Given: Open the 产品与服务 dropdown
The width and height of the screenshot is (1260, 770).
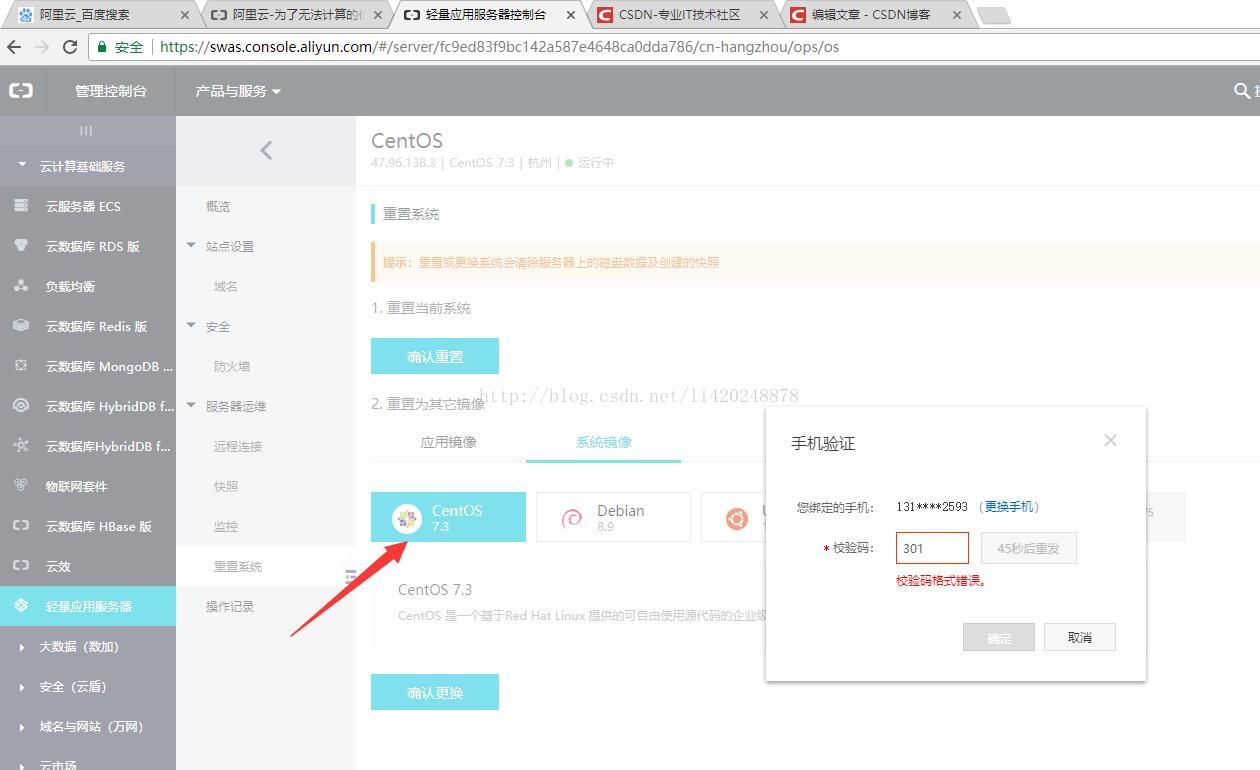Looking at the screenshot, I should coord(238,91).
